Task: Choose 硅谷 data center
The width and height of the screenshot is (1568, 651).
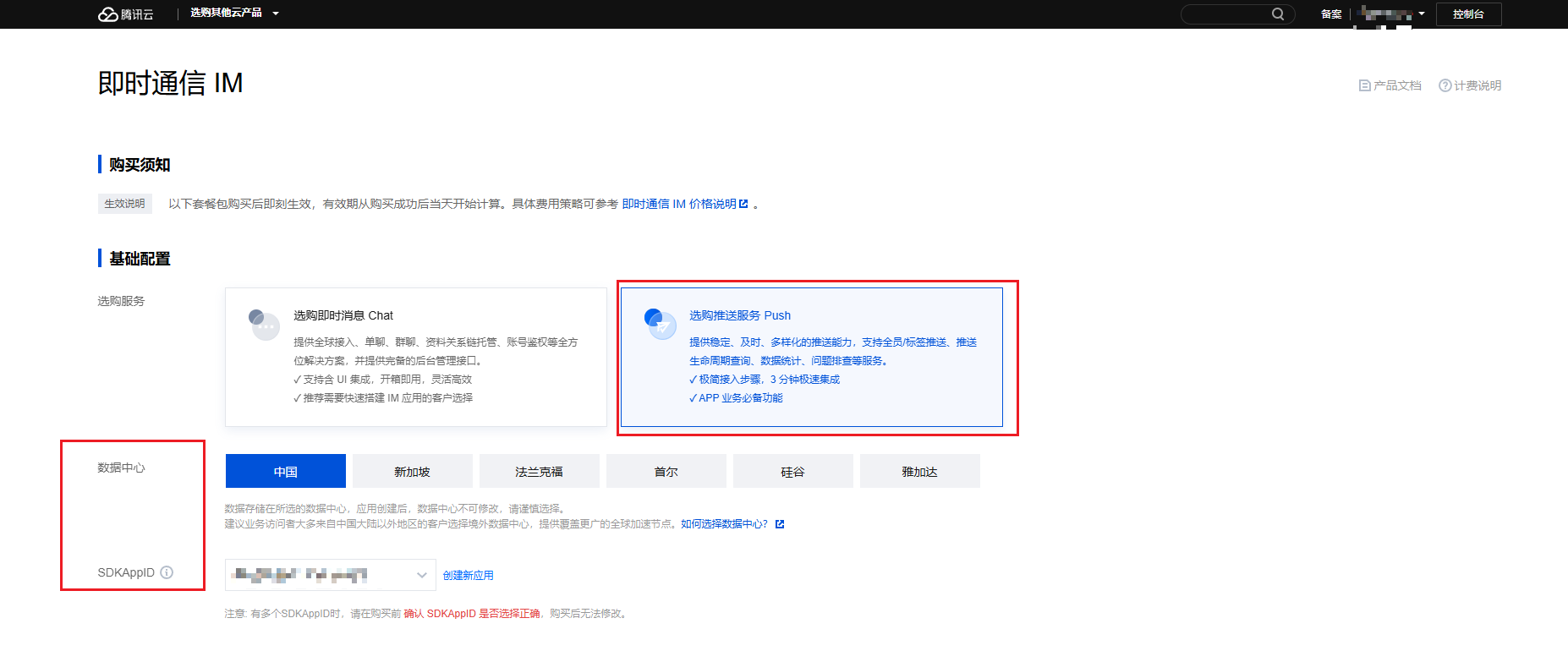Action: (x=793, y=471)
